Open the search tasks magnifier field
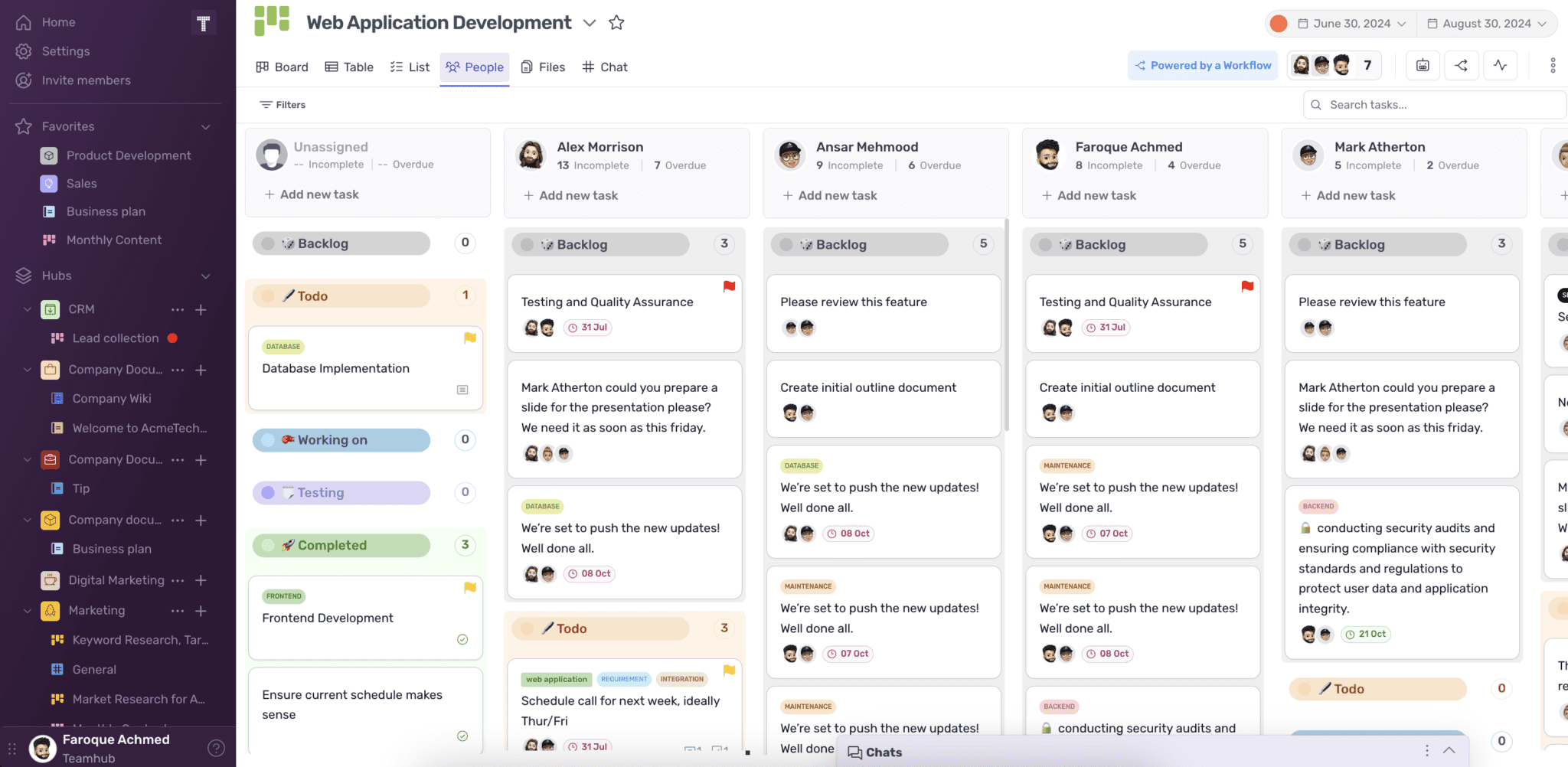 pyautogui.click(x=1315, y=104)
